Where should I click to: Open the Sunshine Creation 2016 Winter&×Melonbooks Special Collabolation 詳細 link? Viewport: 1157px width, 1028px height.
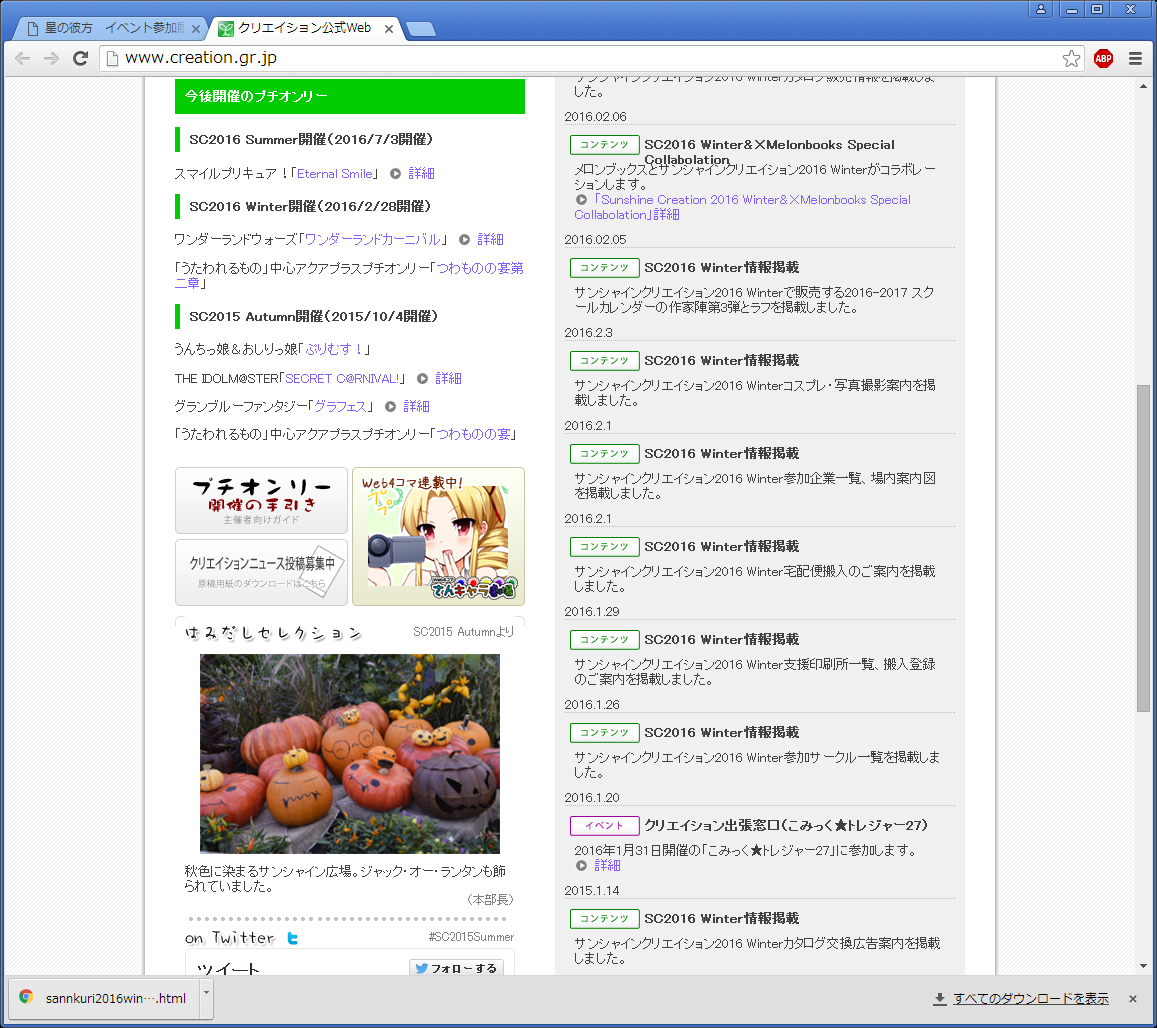742,207
